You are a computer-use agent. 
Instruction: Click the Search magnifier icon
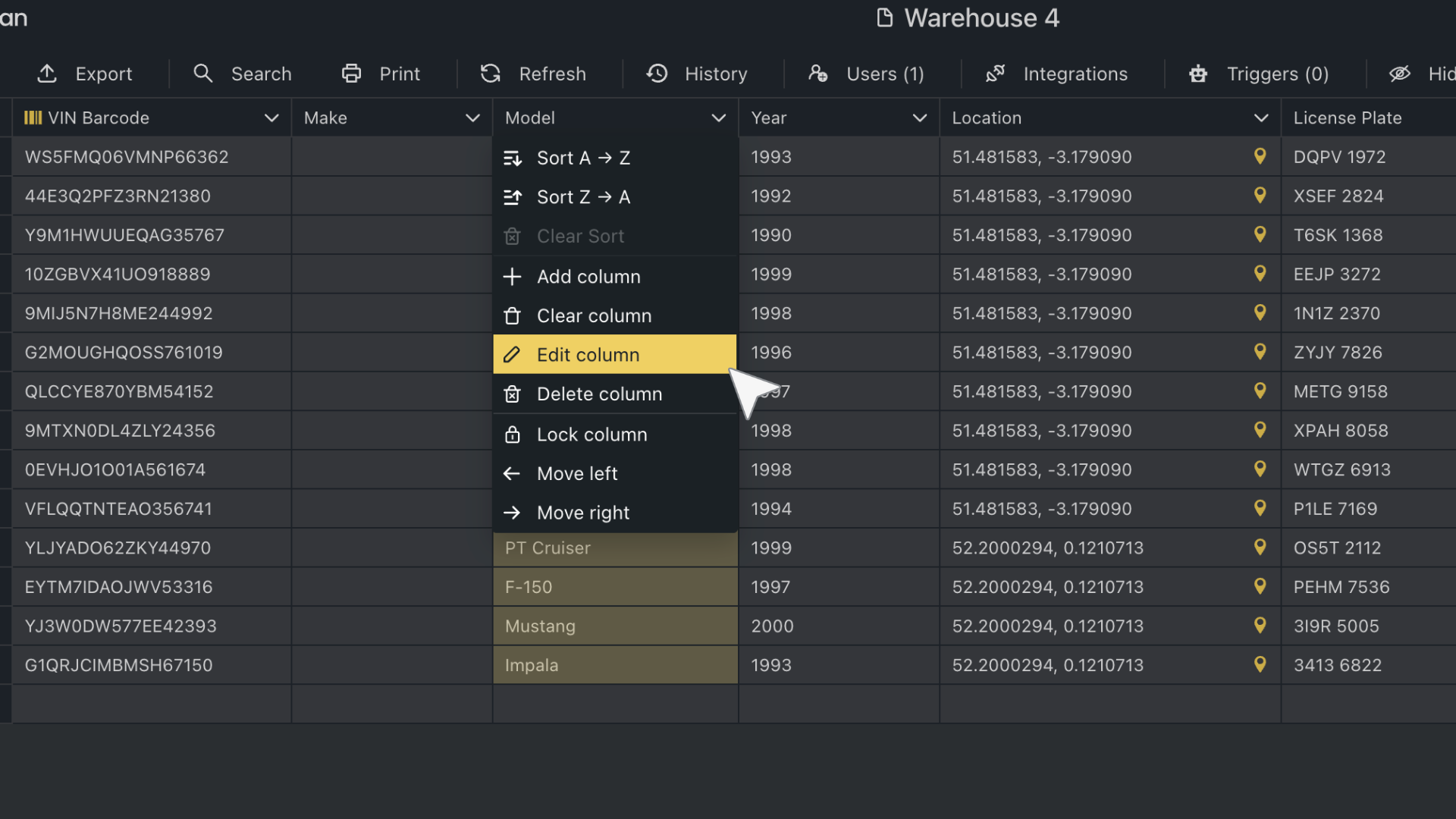click(202, 74)
